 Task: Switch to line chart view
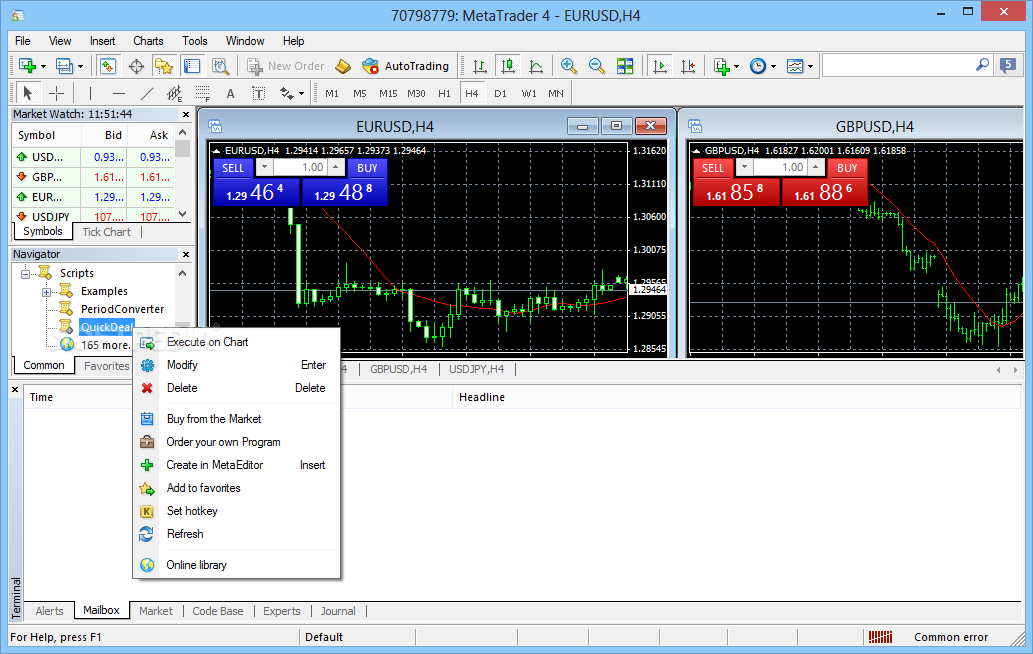(x=536, y=66)
